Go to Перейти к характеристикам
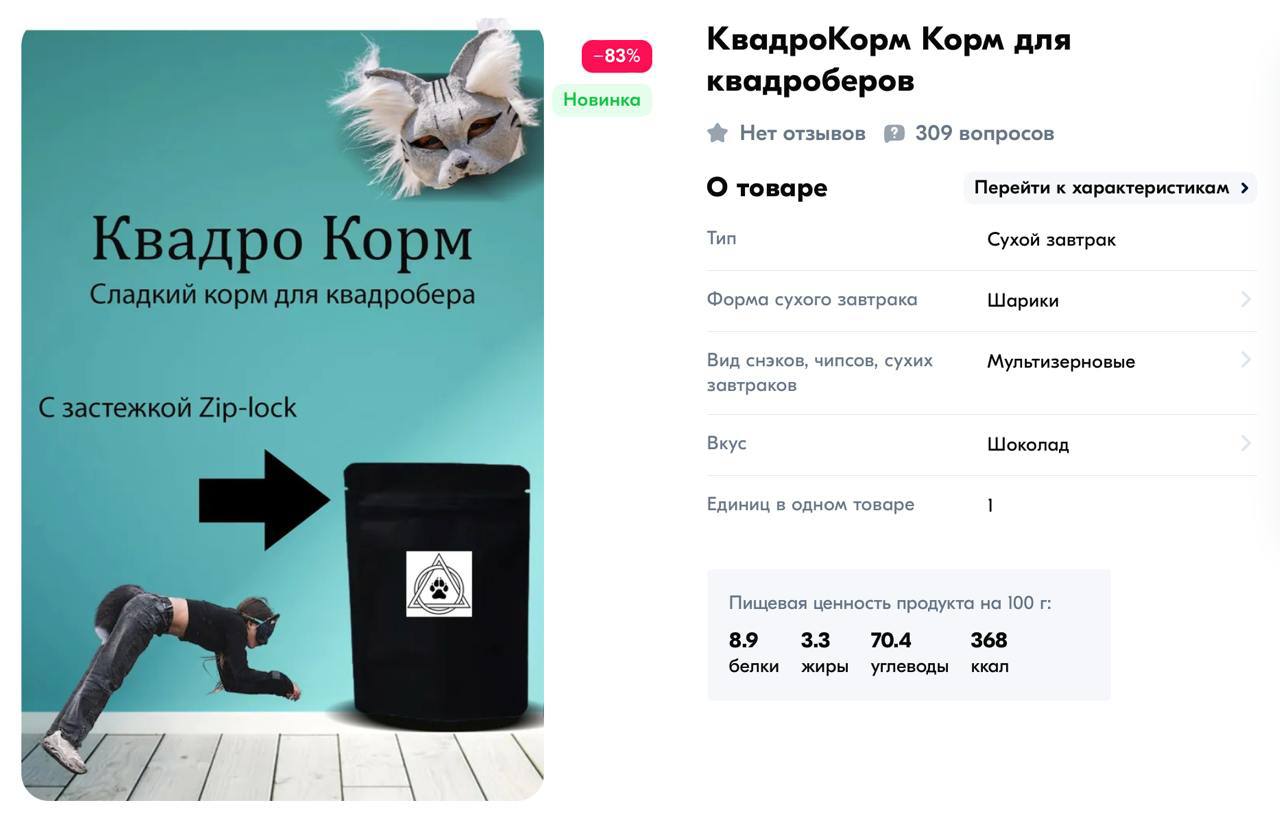Viewport: 1280px width, 834px height. tap(1110, 188)
